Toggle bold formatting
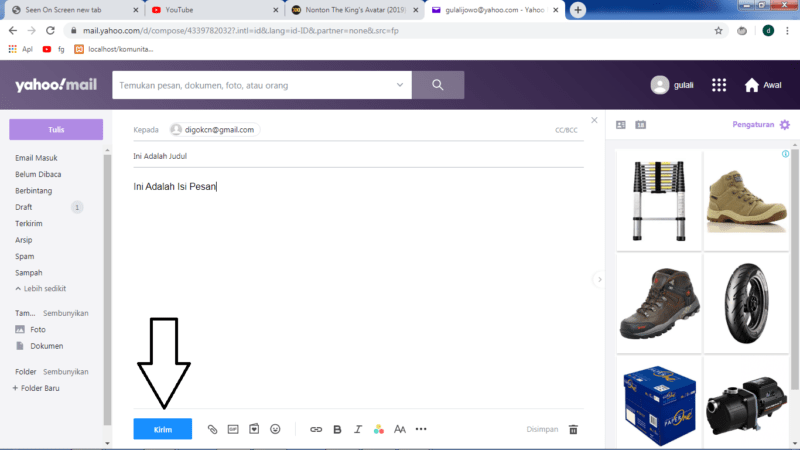Viewport: 800px width, 450px height. [337, 430]
